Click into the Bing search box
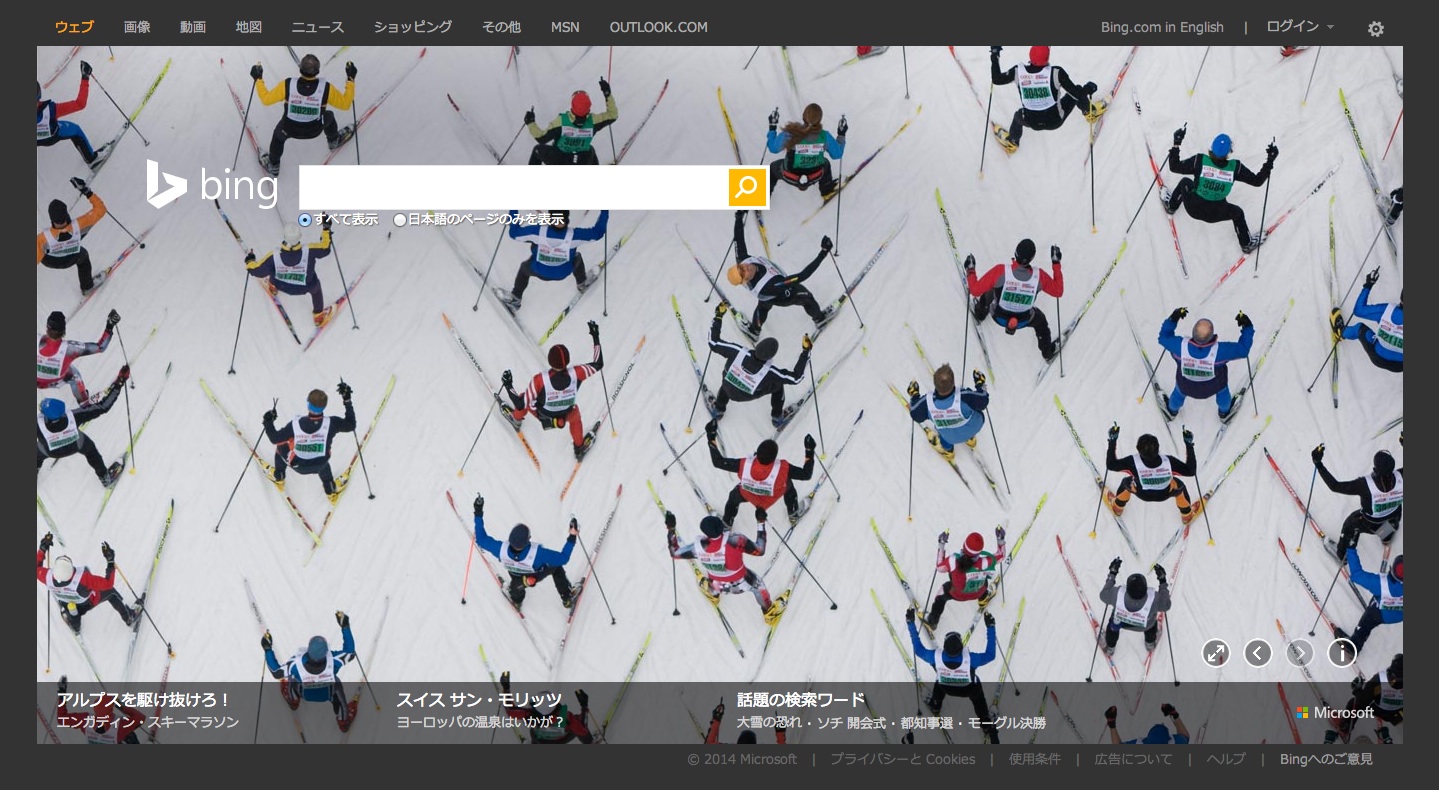The width and height of the screenshot is (1439, 790). pyautogui.click(x=512, y=187)
